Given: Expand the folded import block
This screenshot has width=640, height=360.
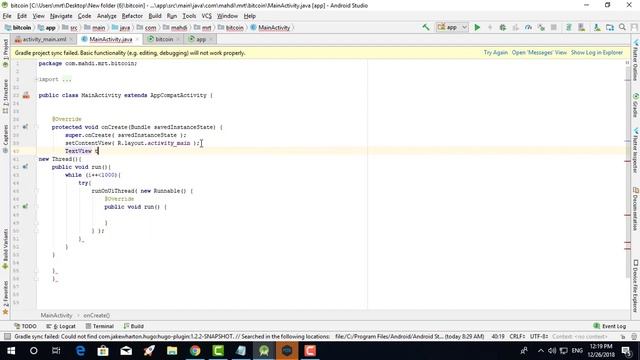Looking at the screenshot, I should [36, 79].
